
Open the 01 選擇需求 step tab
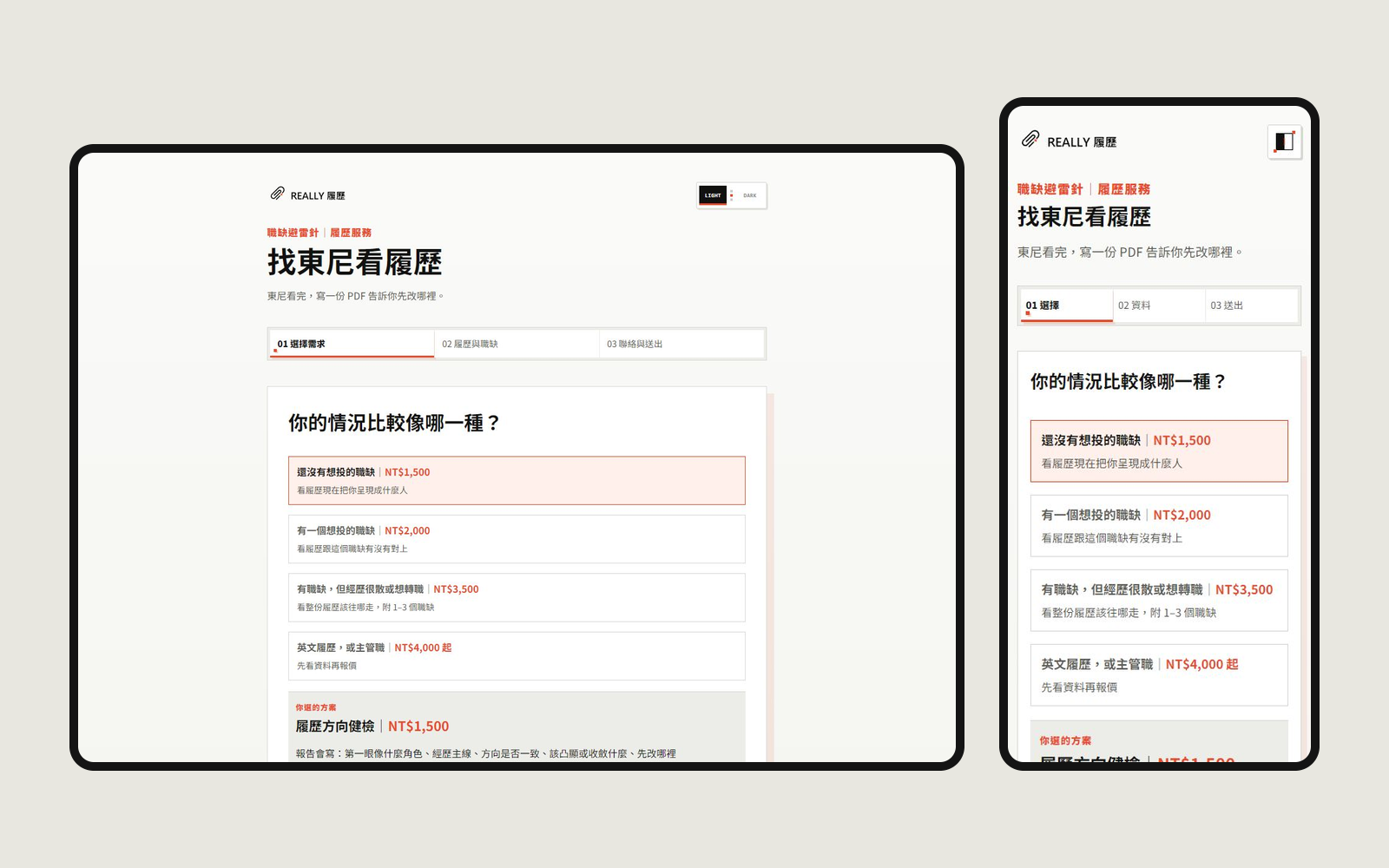pos(352,344)
